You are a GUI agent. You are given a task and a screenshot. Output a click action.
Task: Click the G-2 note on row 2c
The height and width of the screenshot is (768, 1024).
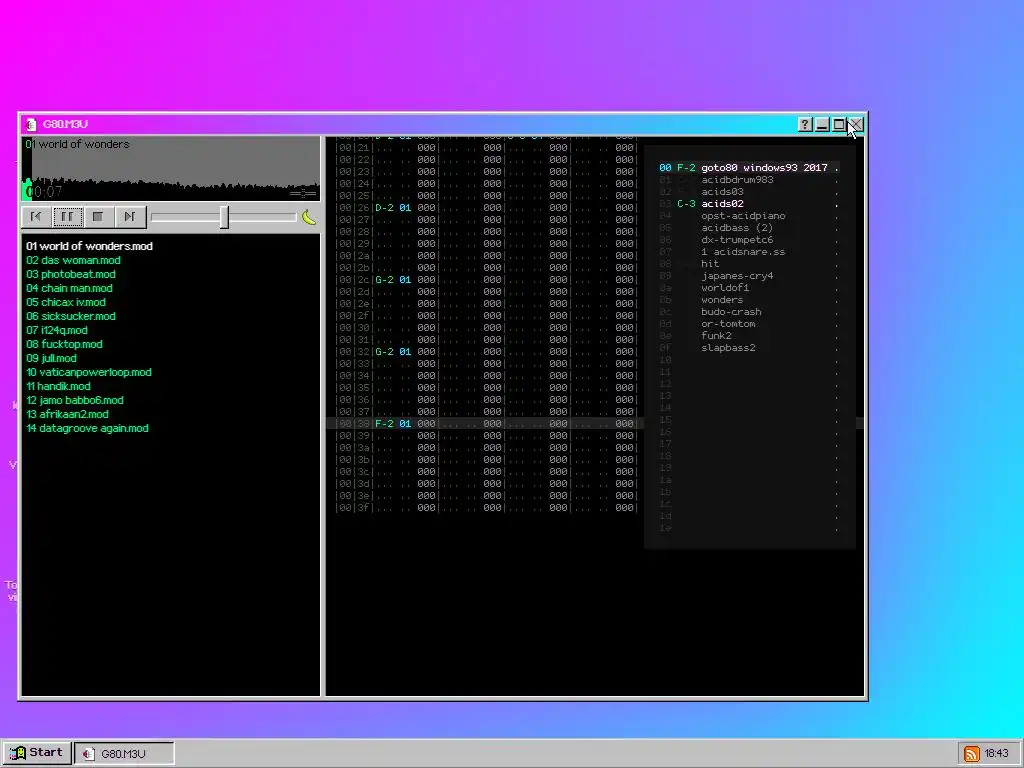384,280
